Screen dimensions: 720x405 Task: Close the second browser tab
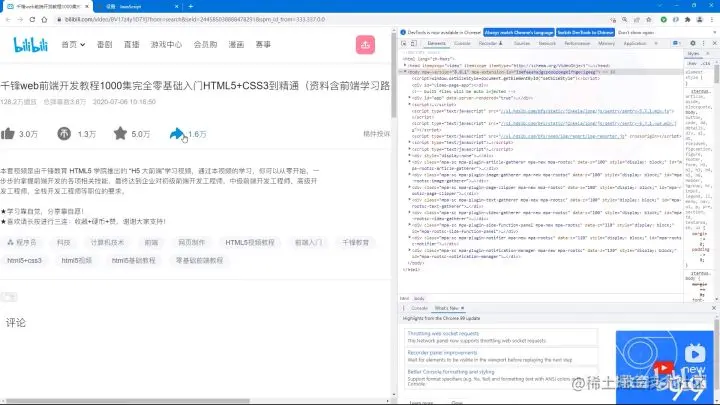click(177, 6)
